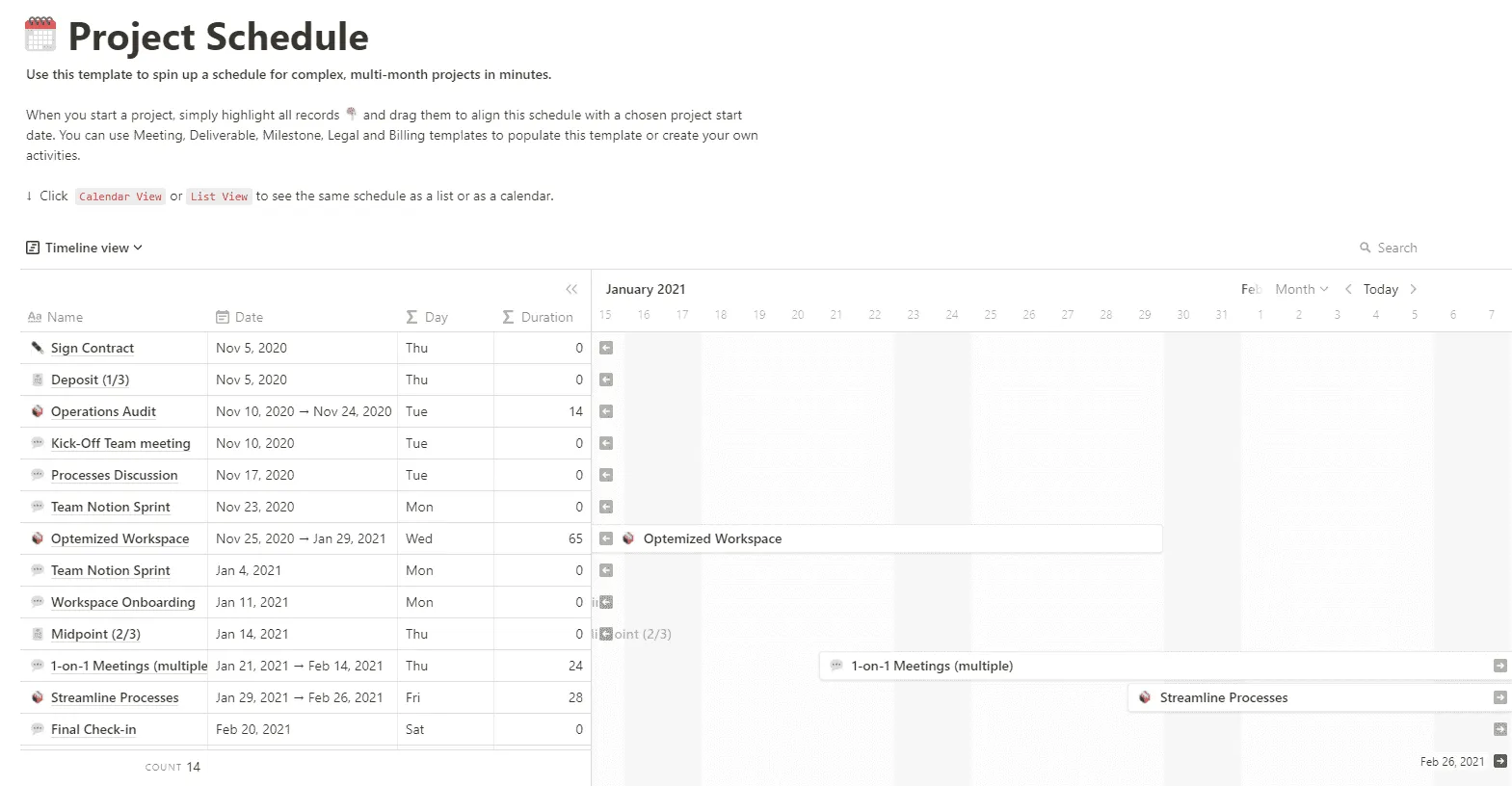
Task: Click the Feb 26, 2021 forward arrow
Action: click(x=1499, y=761)
